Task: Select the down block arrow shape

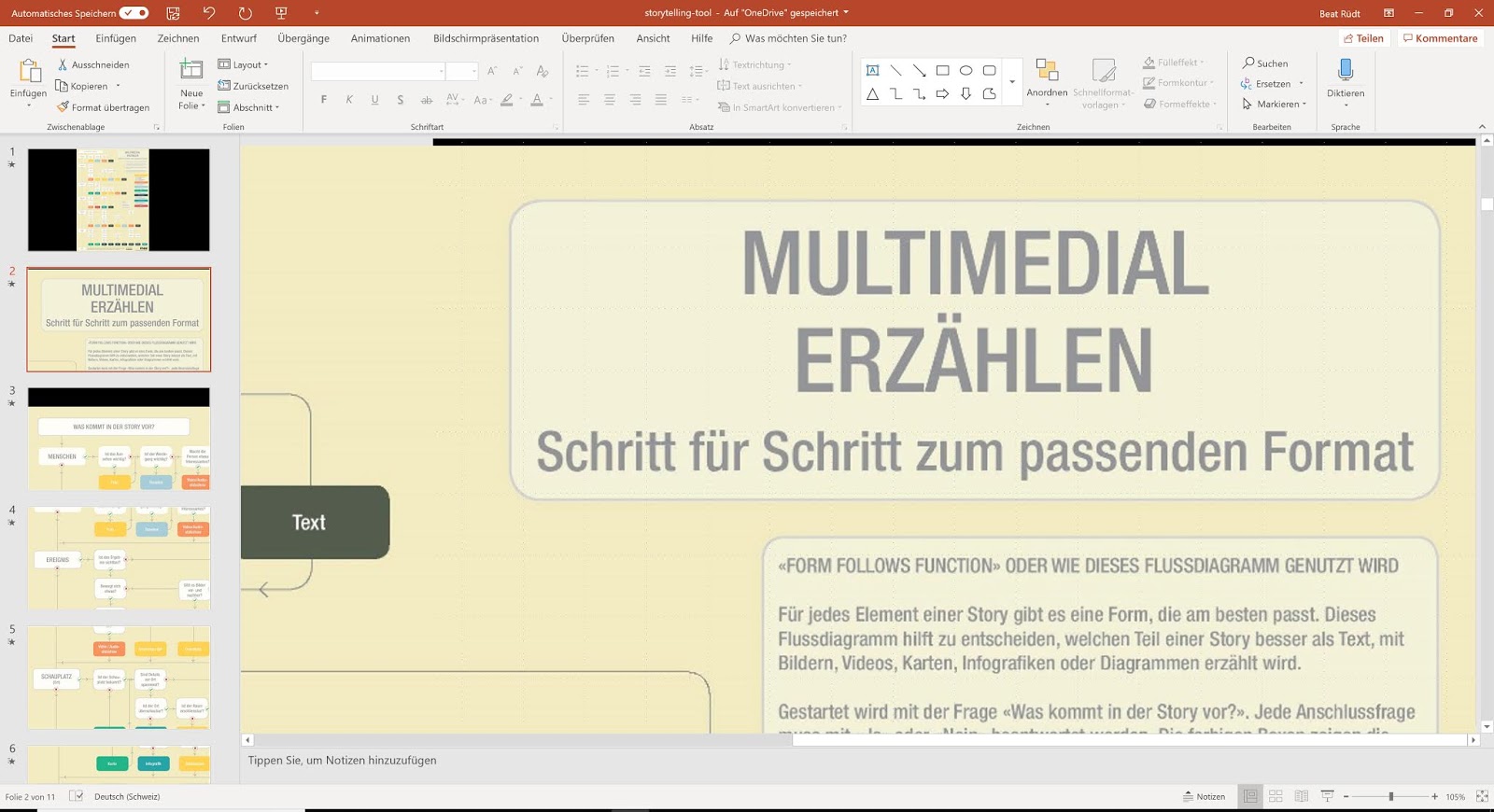Action: [x=965, y=93]
